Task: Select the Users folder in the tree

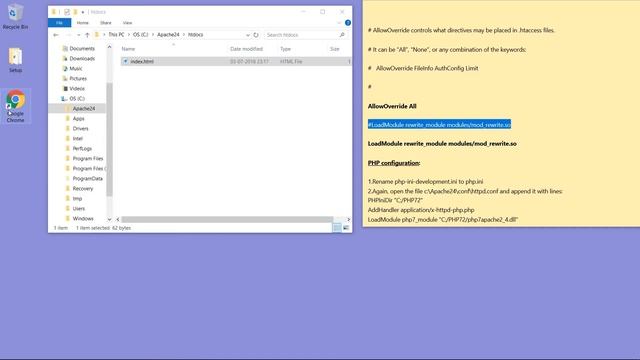Action: [78, 209]
